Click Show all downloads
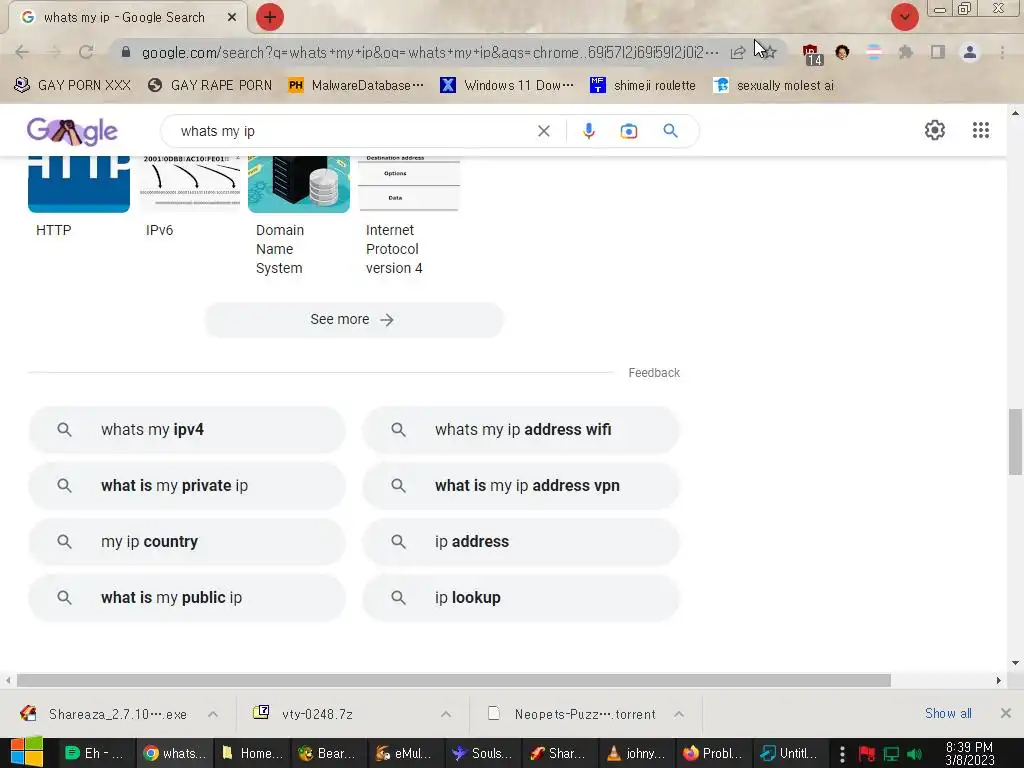The image size is (1024, 768). (x=948, y=713)
